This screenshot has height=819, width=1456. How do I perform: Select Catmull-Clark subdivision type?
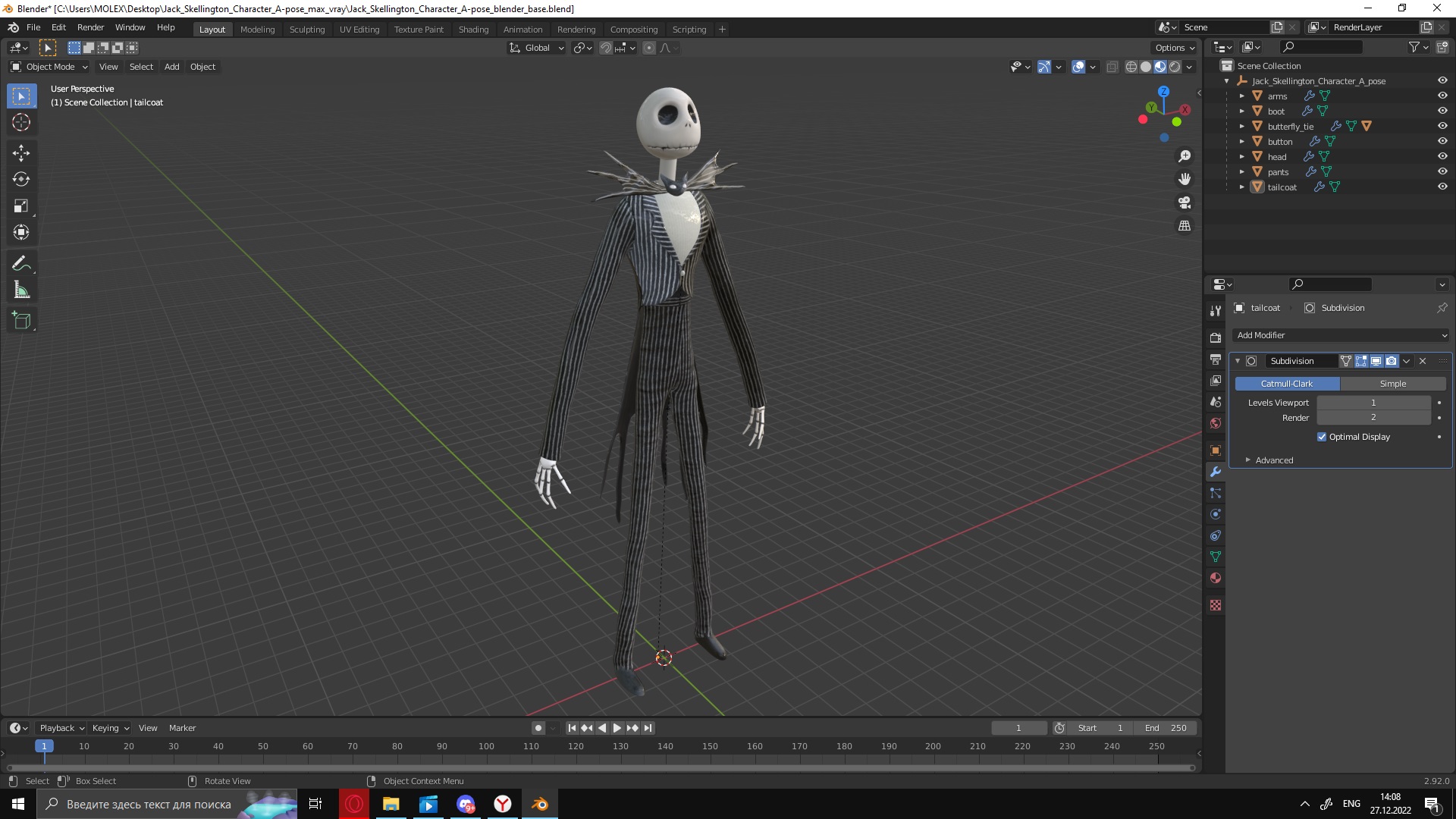1287,384
